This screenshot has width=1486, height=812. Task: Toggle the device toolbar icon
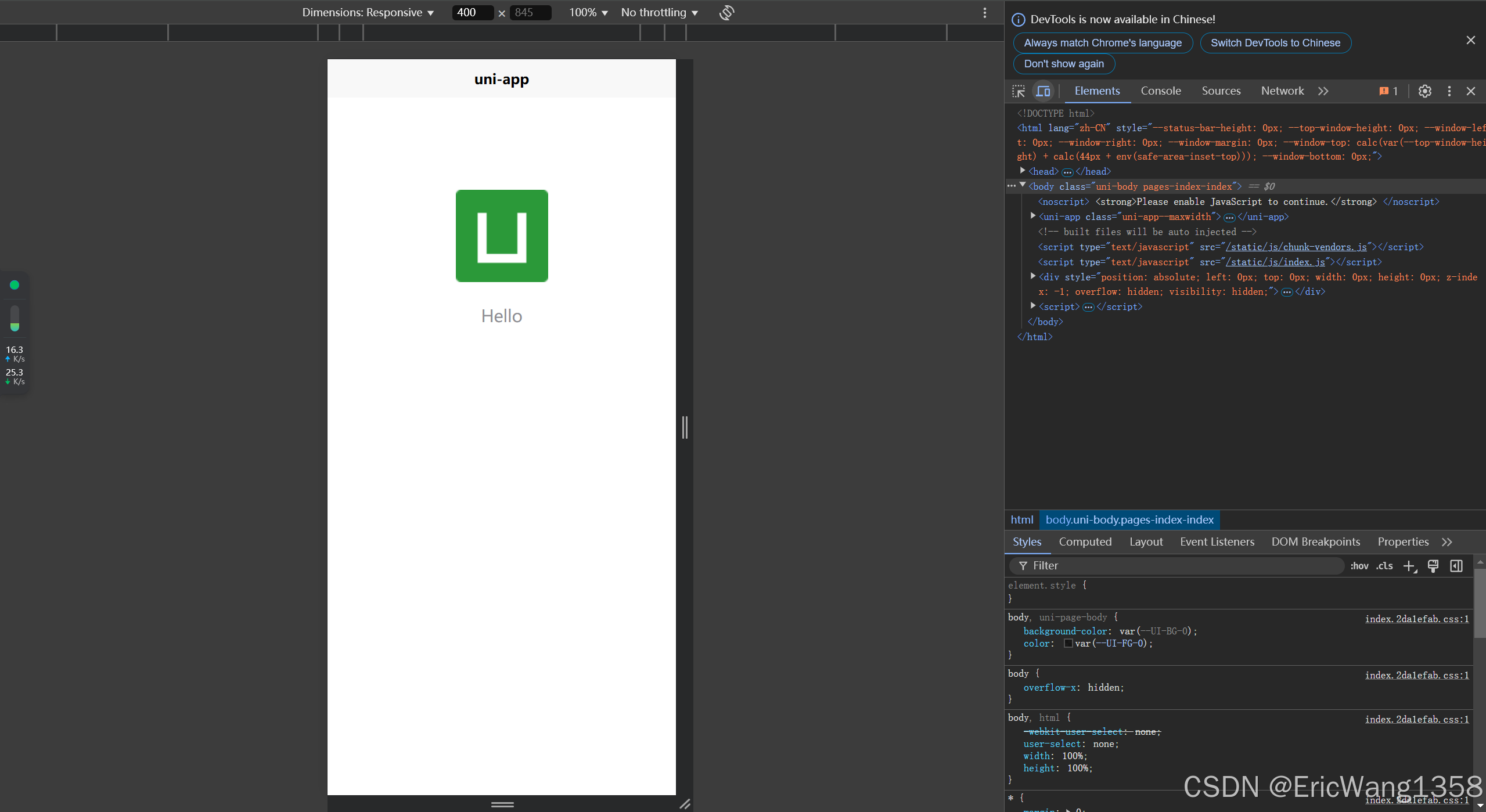1043,91
